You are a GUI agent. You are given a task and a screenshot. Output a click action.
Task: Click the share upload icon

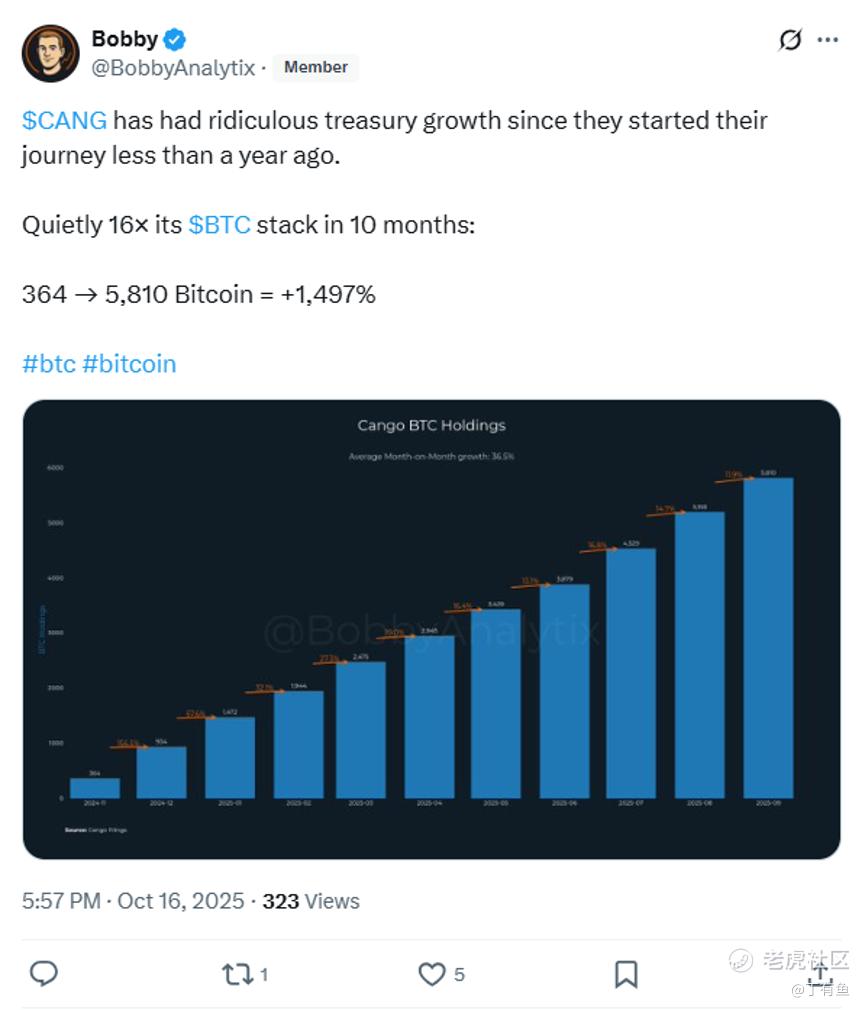tap(820, 973)
